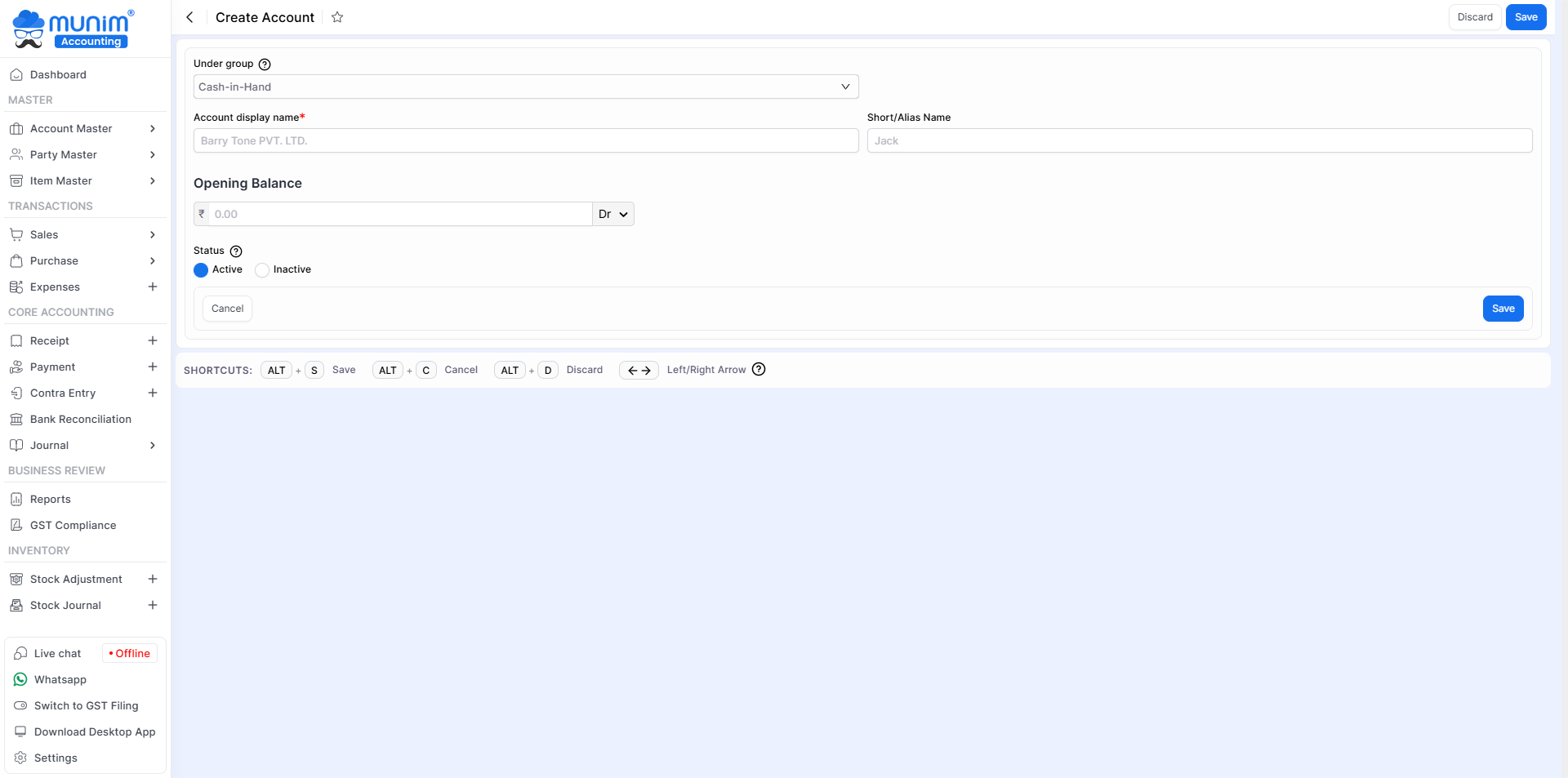Go to the Dashboard menu item
This screenshot has height=778, width=1568.
58,74
